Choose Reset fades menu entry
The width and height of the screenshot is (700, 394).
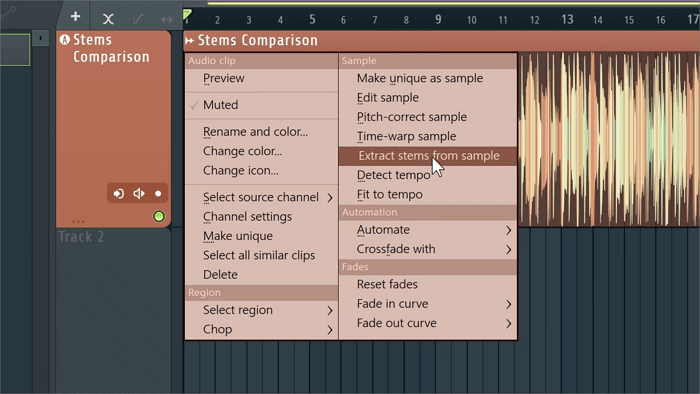pyautogui.click(x=428, y=284)
